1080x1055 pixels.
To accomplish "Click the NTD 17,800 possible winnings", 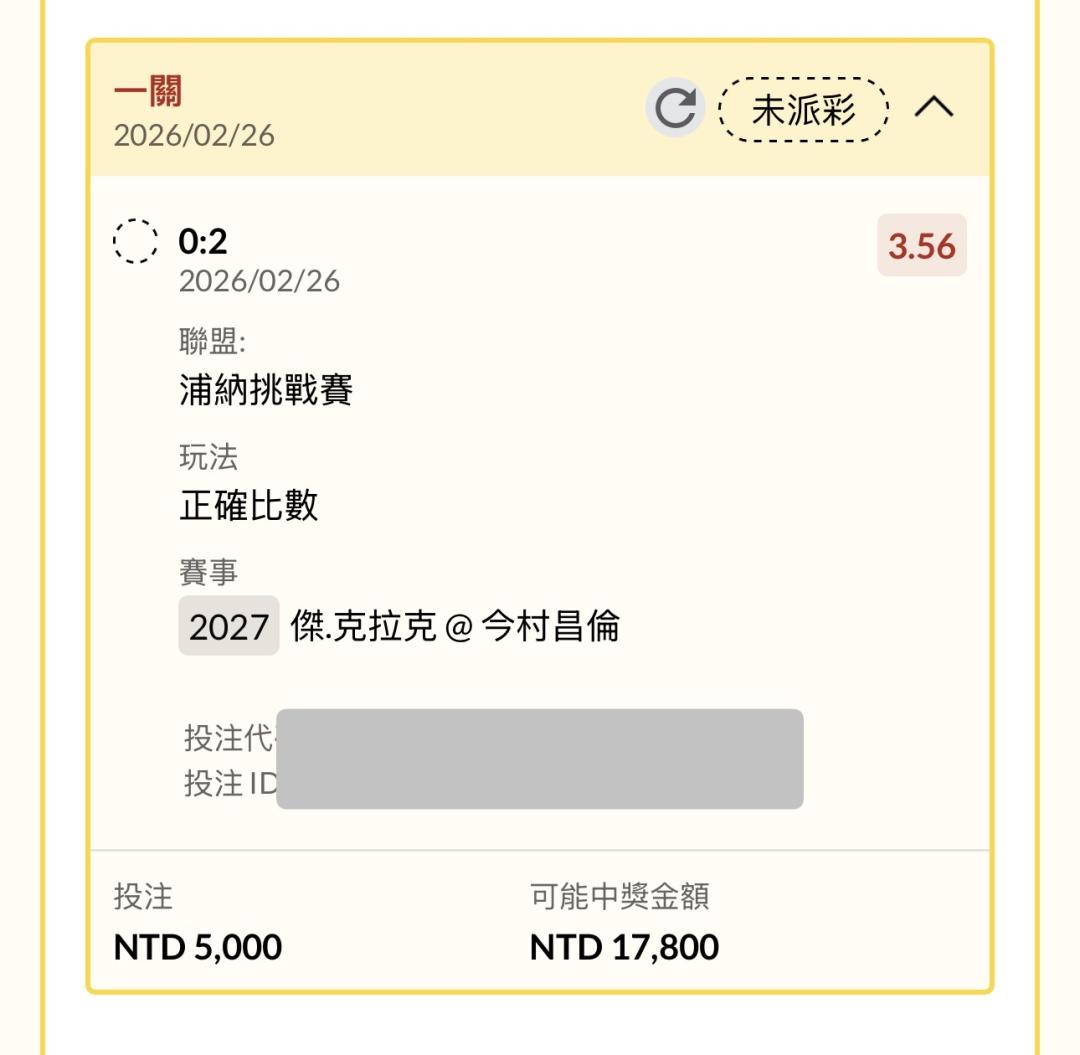I will tap(624, 946).
